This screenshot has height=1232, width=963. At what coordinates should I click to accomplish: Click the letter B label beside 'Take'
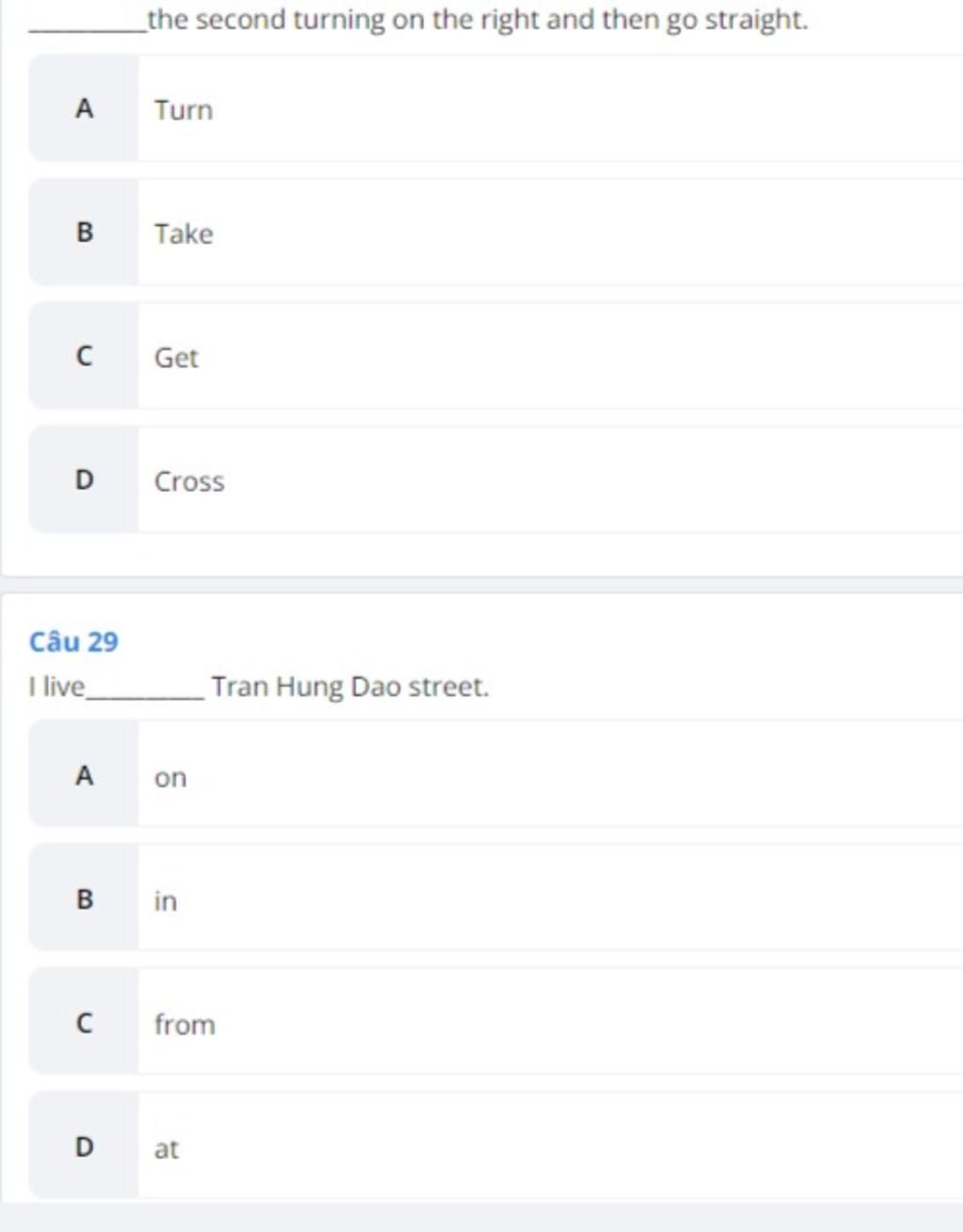coord(84,232)
